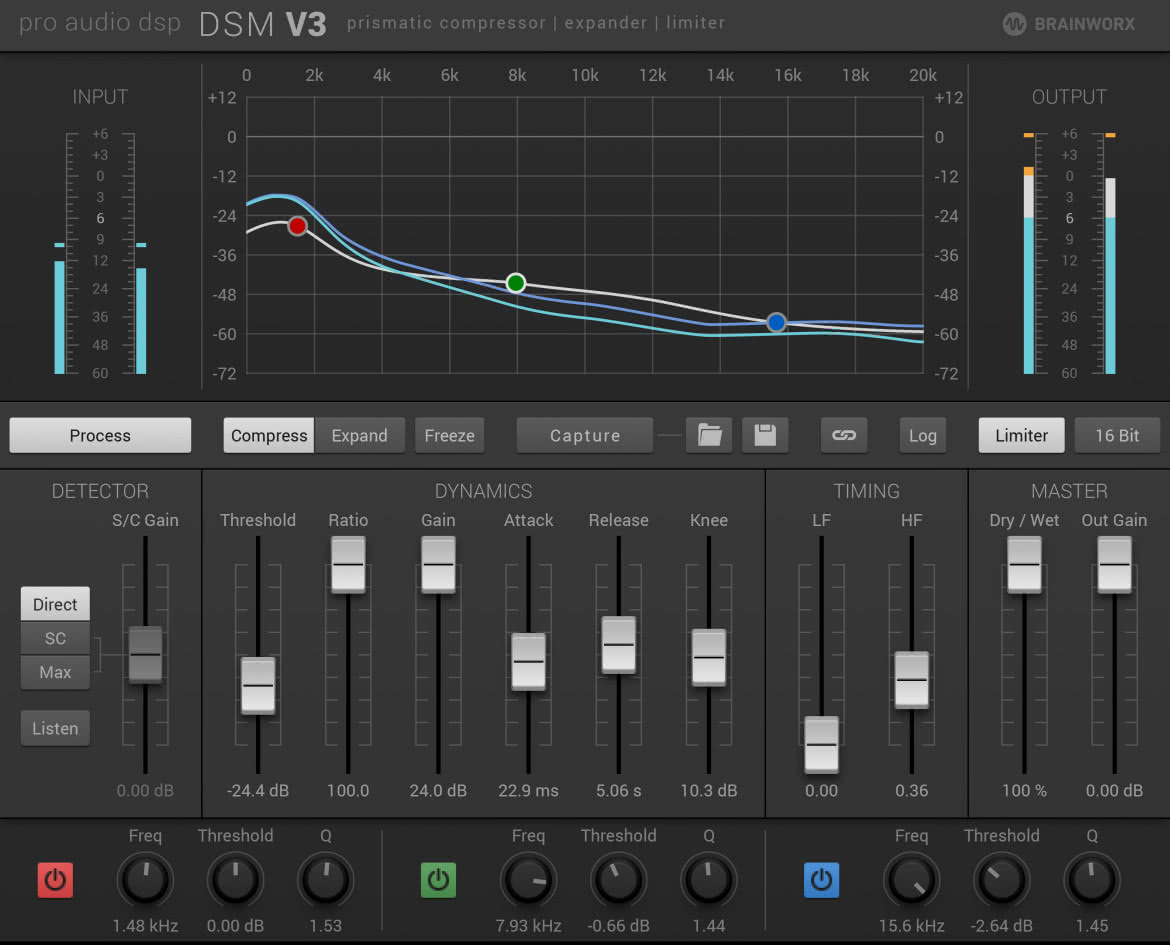Viewport: 1170px width, 945px height.
Task: Click the Release fader handle
Action: click(619, 645)
